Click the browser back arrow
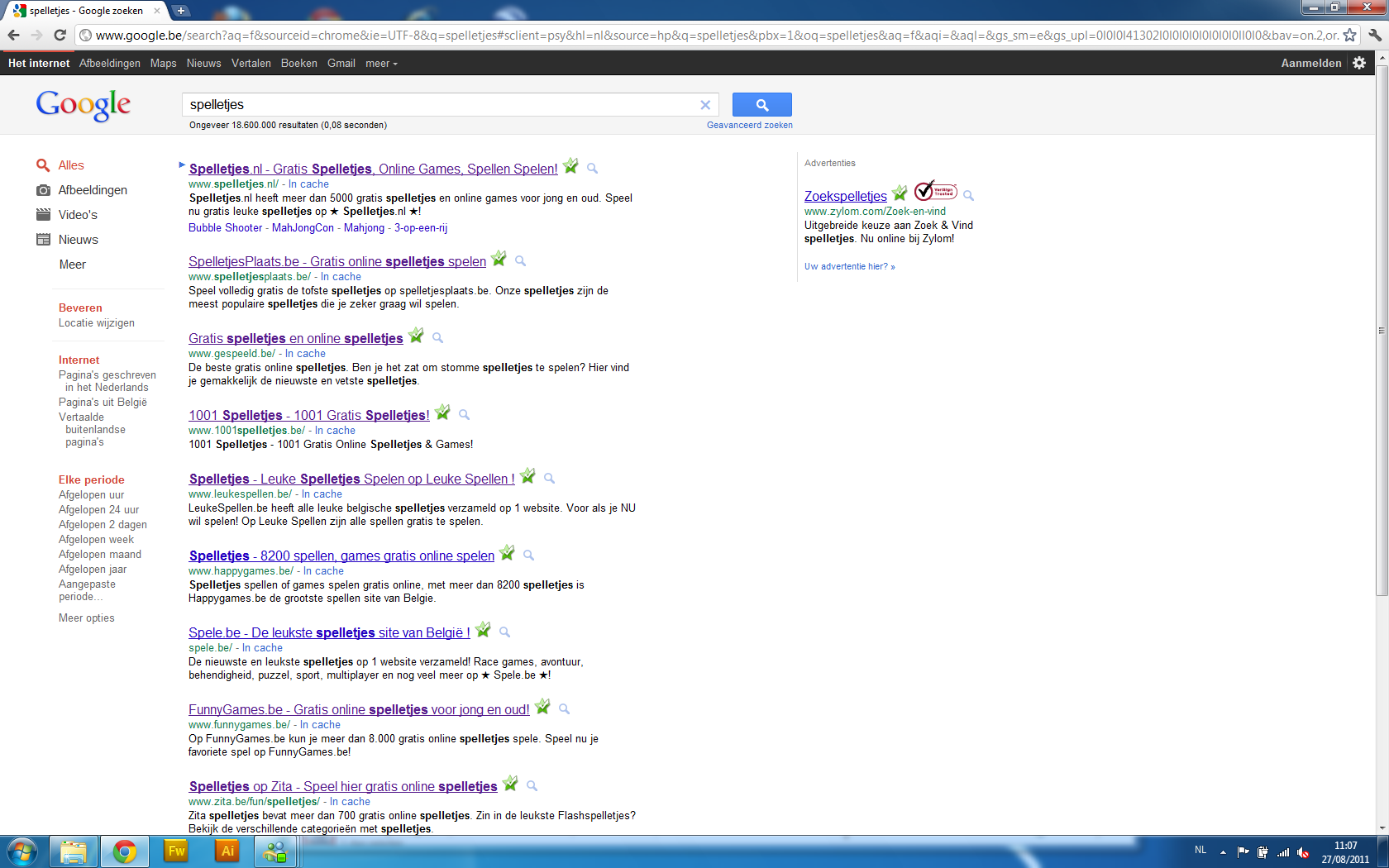The height and width of the screenshot is (868, 1389). click(13, 35)
